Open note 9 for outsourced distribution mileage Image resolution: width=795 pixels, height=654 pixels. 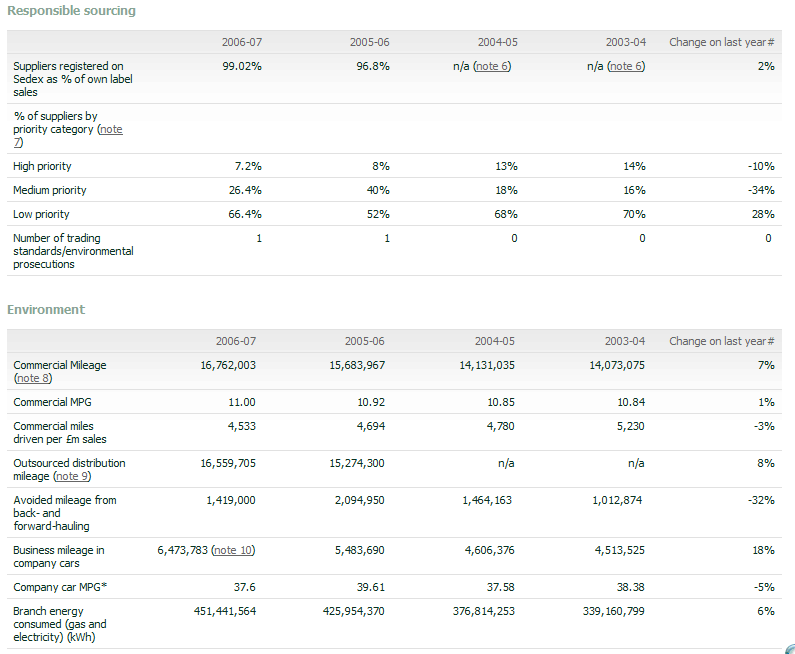click(80, 476)
